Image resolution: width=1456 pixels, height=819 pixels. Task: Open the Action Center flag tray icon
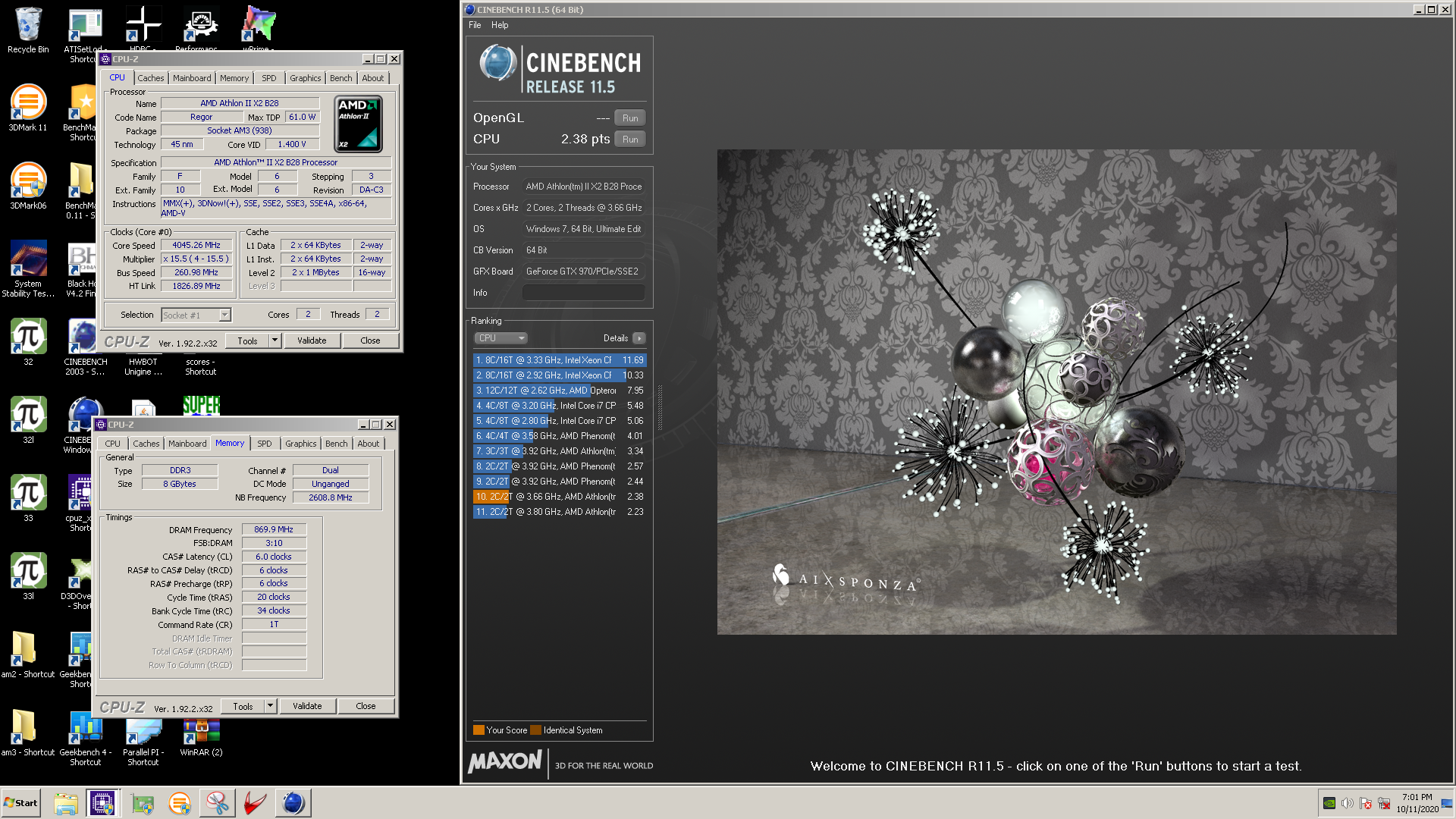pyautogui.click(x=1366, y=803)
